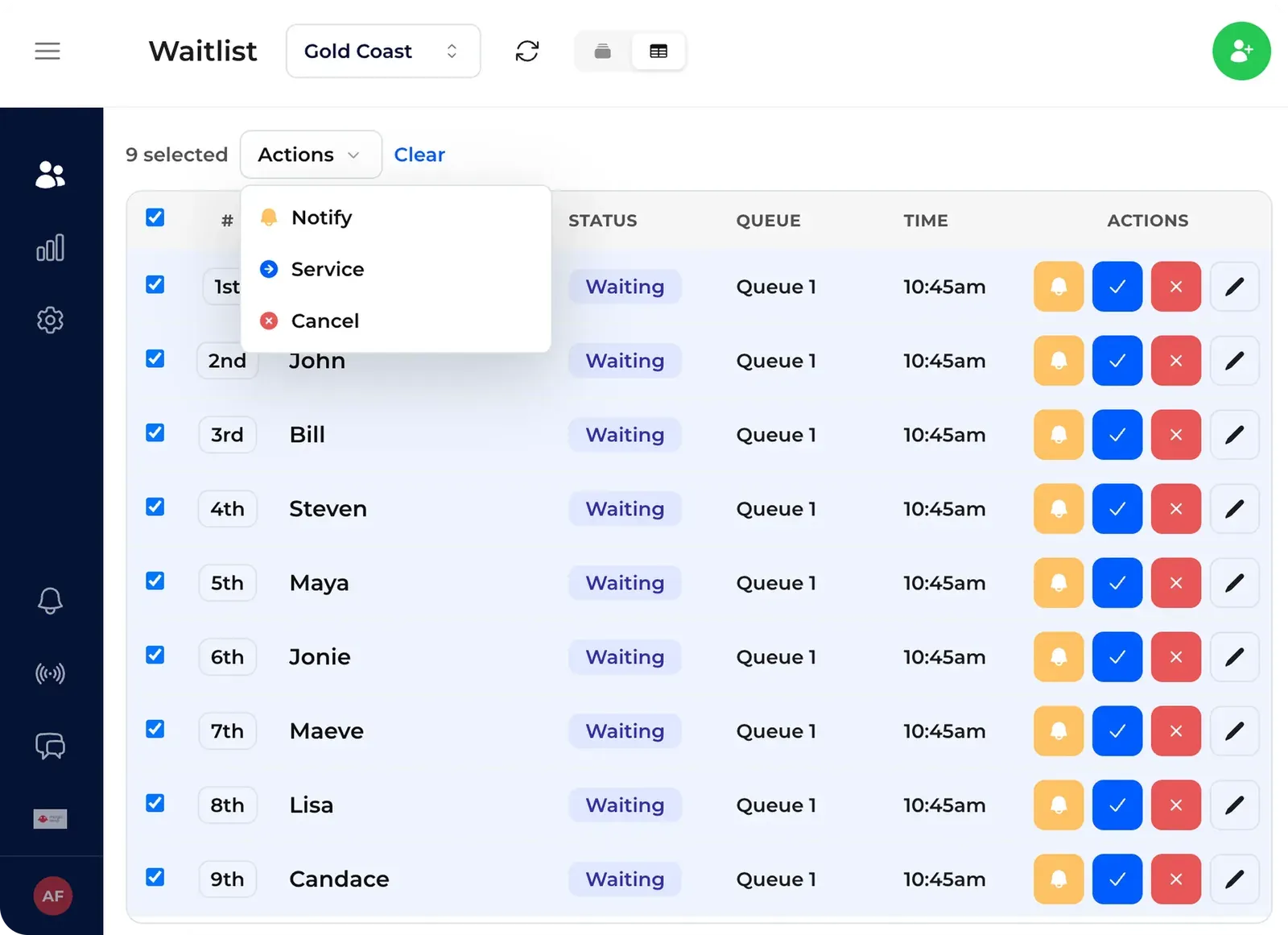Viewport: 1288px width, 935px height.
Task: Choose Service from the Actions menu
Action: point(395,269)
